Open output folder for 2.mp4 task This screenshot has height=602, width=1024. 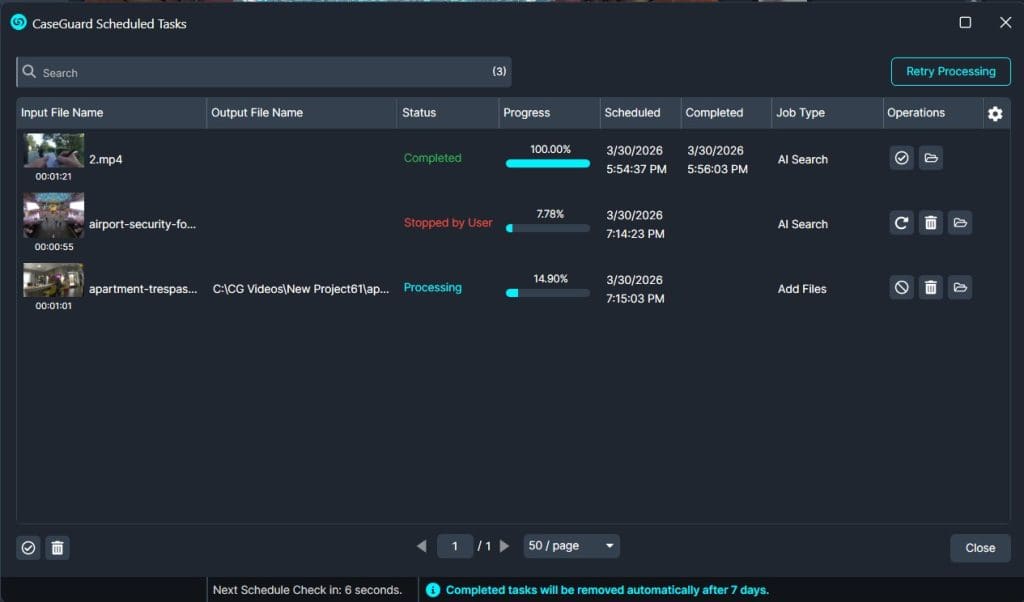click(931, 158)
